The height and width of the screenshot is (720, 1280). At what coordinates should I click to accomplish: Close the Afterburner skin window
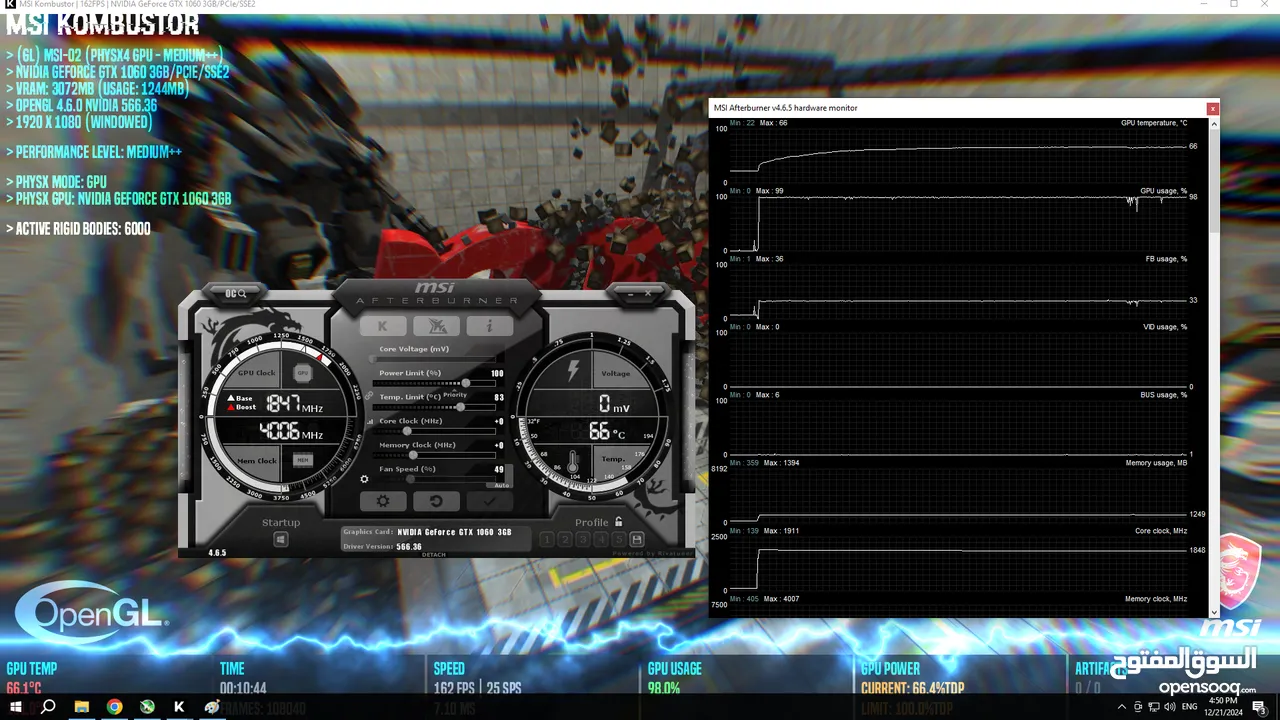point(648,294)
